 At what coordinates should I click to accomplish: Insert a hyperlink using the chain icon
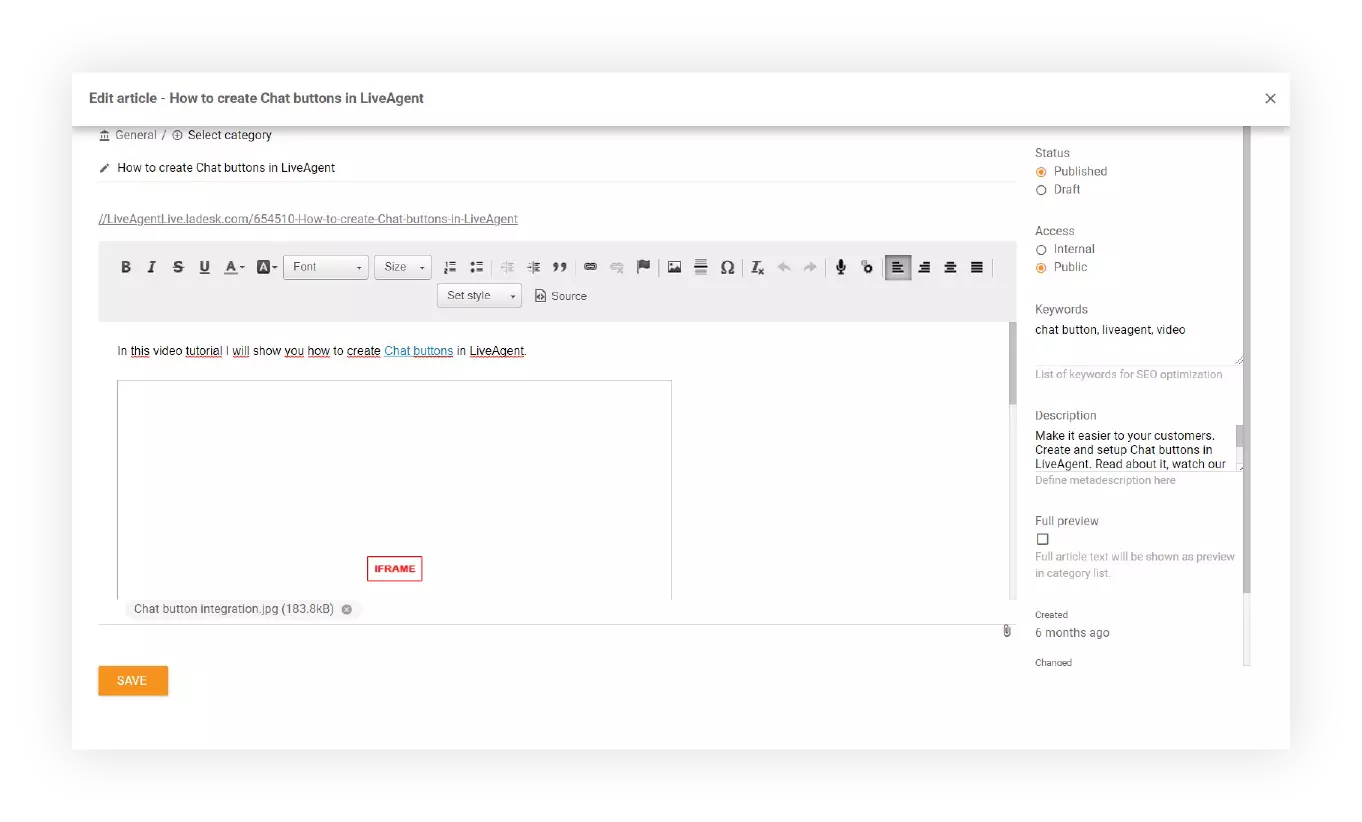(x=590, y=267)
